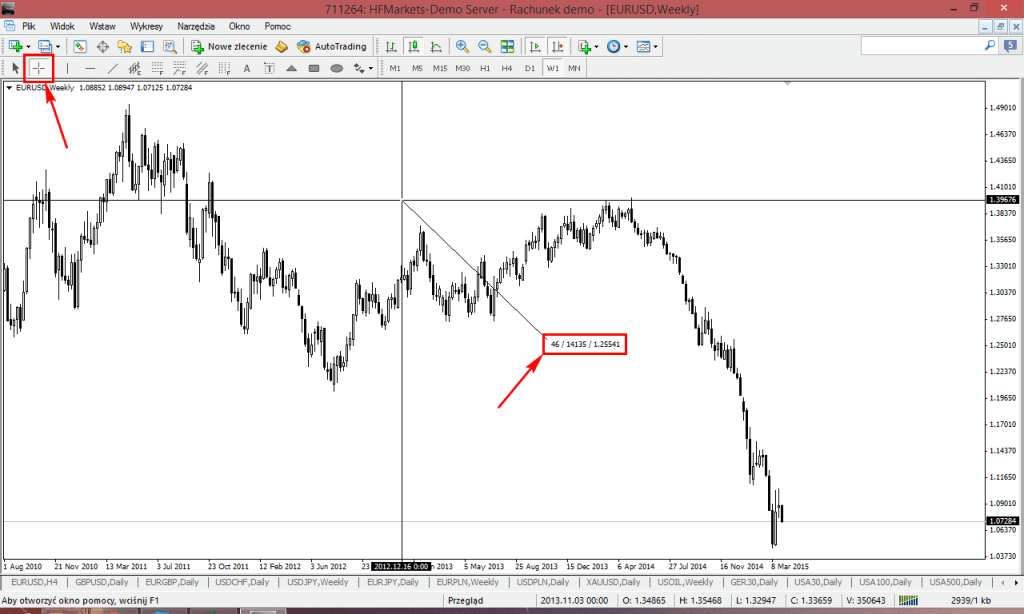Tile all chart windows

[x=507, y=46]
